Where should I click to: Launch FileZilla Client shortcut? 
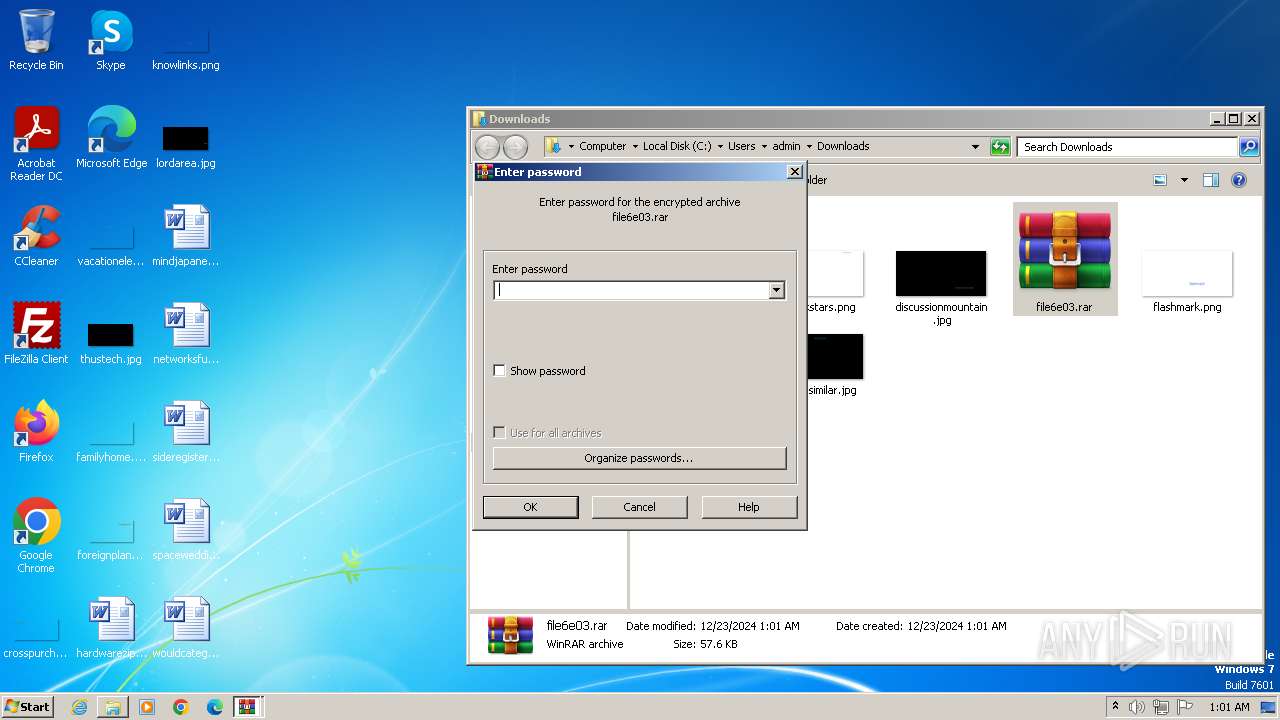coord(36,333)
